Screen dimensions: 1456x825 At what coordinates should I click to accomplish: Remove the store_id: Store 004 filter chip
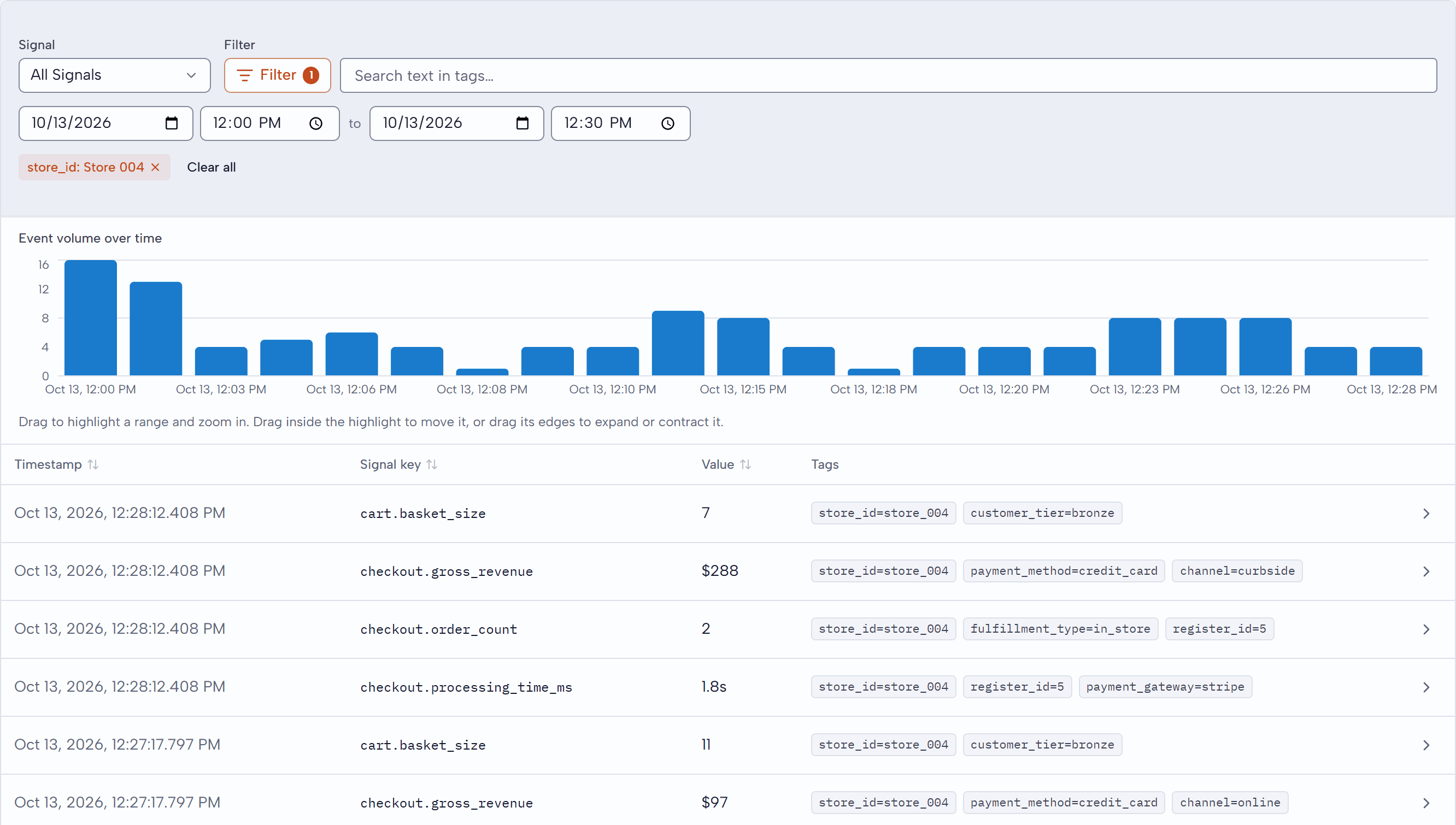(x=155, y=167)
